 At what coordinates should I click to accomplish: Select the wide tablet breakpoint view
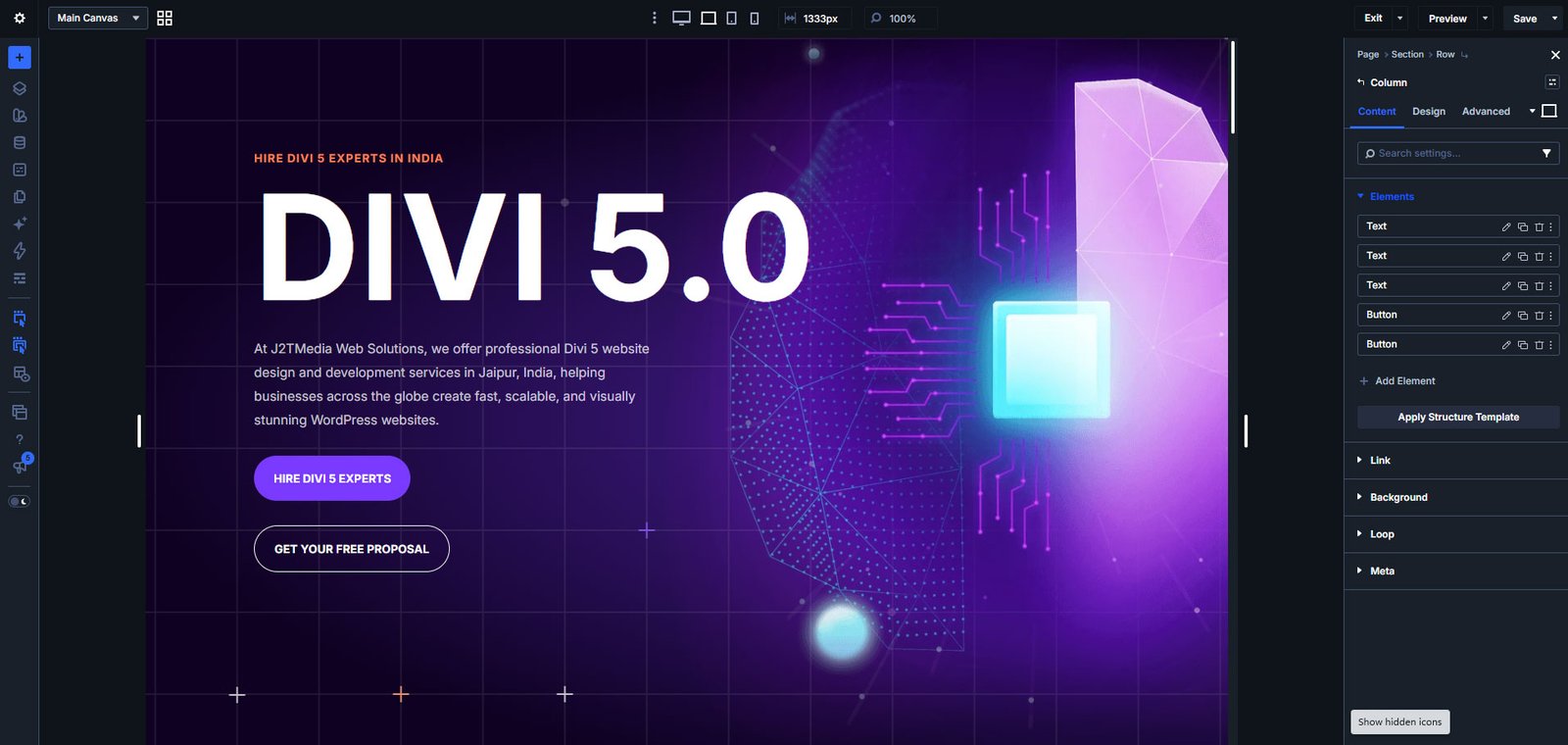pyautogui.click(x=709, y=18)
